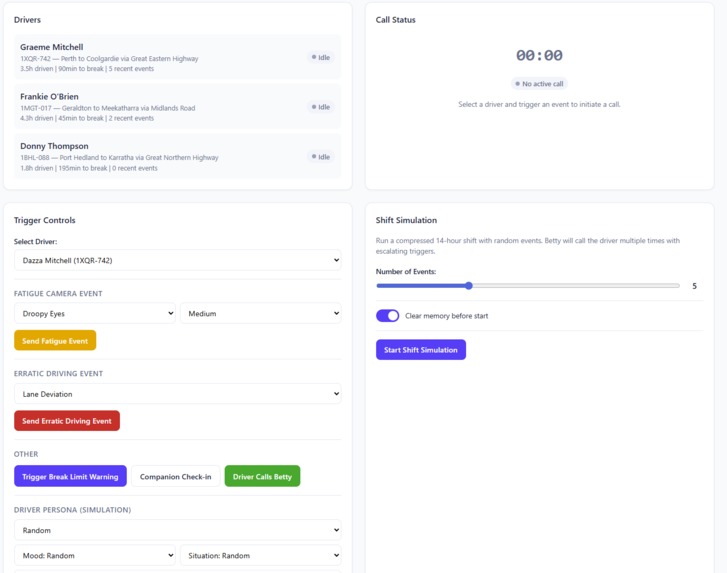Open the Lane Deviation dropdown
Screen dimensions: 727x573
click(178, 394)
